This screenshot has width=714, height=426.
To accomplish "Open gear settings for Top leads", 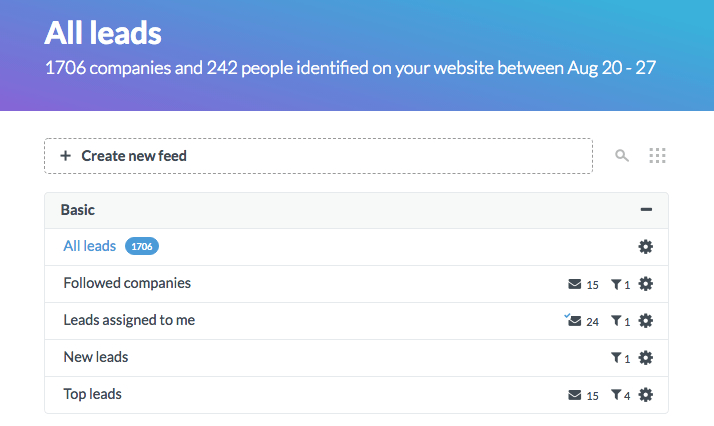I will tap(645, 395).
